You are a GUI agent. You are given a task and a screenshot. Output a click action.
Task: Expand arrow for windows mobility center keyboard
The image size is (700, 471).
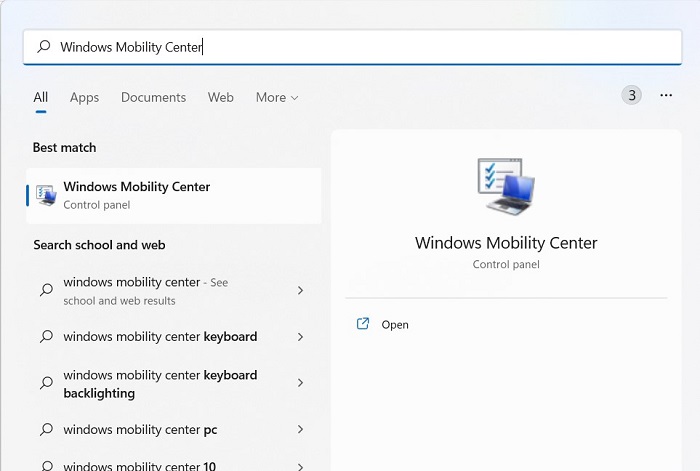pyautogui.click(x=300, y=337)
